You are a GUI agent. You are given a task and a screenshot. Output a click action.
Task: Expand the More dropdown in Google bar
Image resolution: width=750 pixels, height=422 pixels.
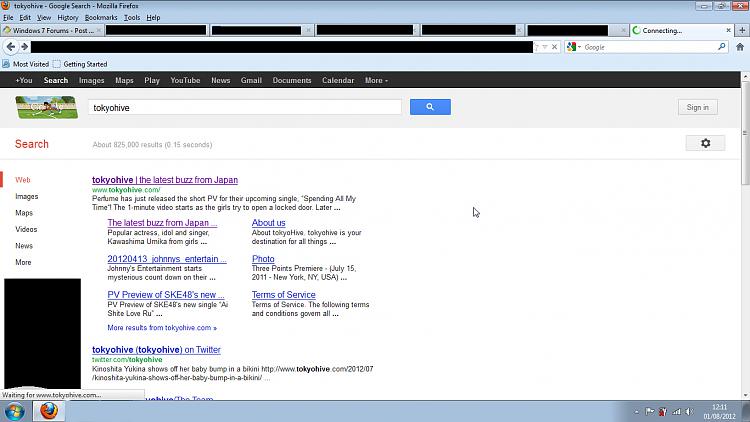tap(376, 80)
